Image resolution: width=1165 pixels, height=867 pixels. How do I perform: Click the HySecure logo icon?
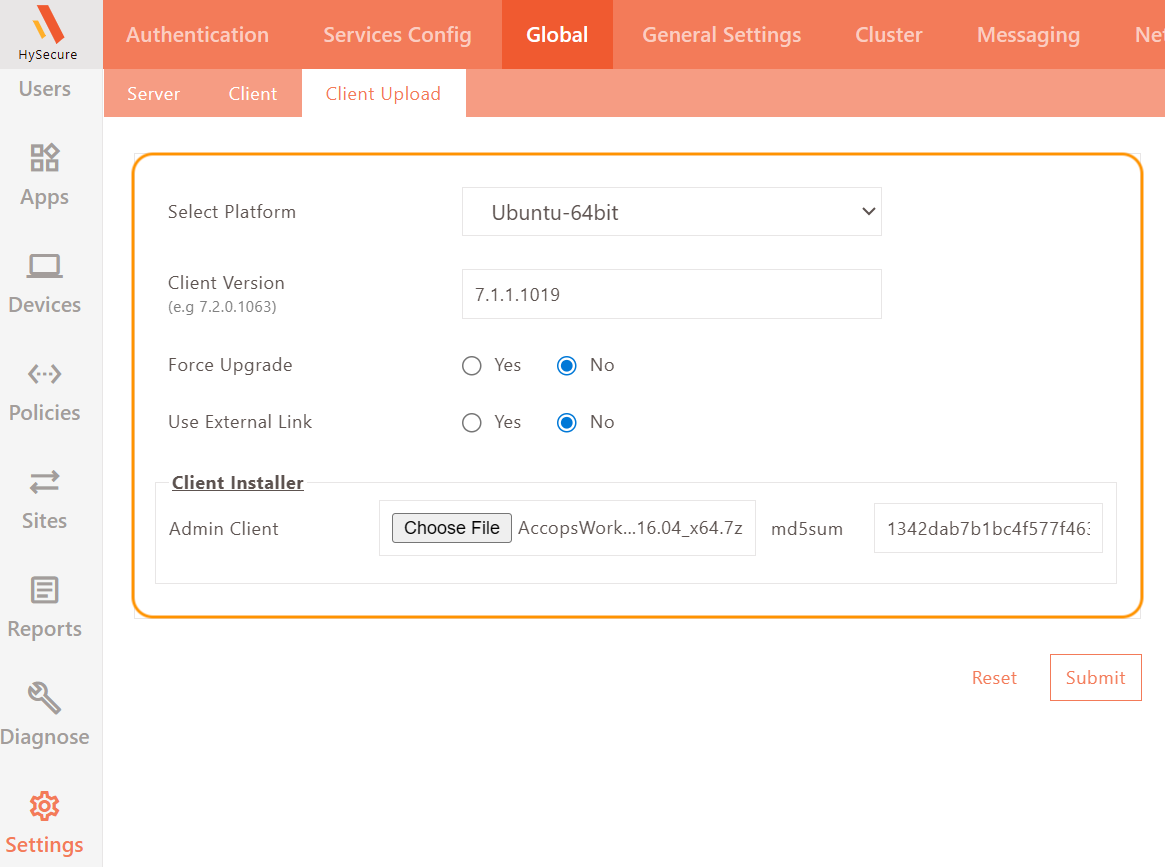point(48,24)
